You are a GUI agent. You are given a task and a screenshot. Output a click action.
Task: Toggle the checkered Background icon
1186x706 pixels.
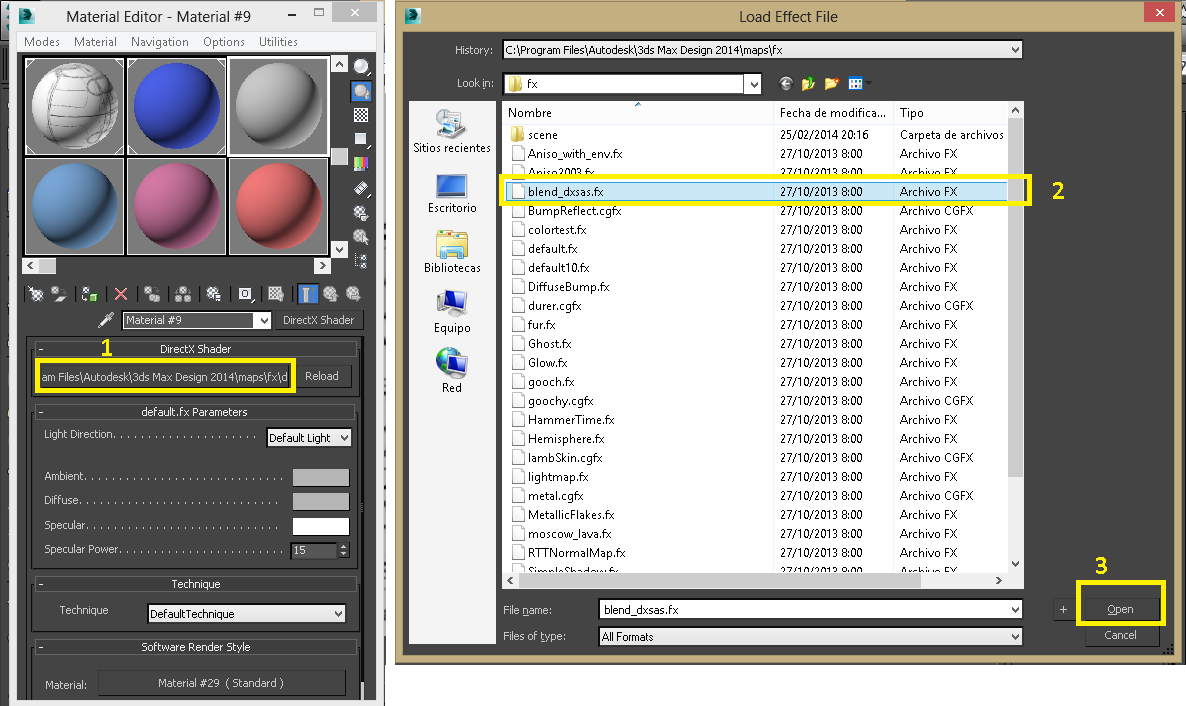(362, 115)
